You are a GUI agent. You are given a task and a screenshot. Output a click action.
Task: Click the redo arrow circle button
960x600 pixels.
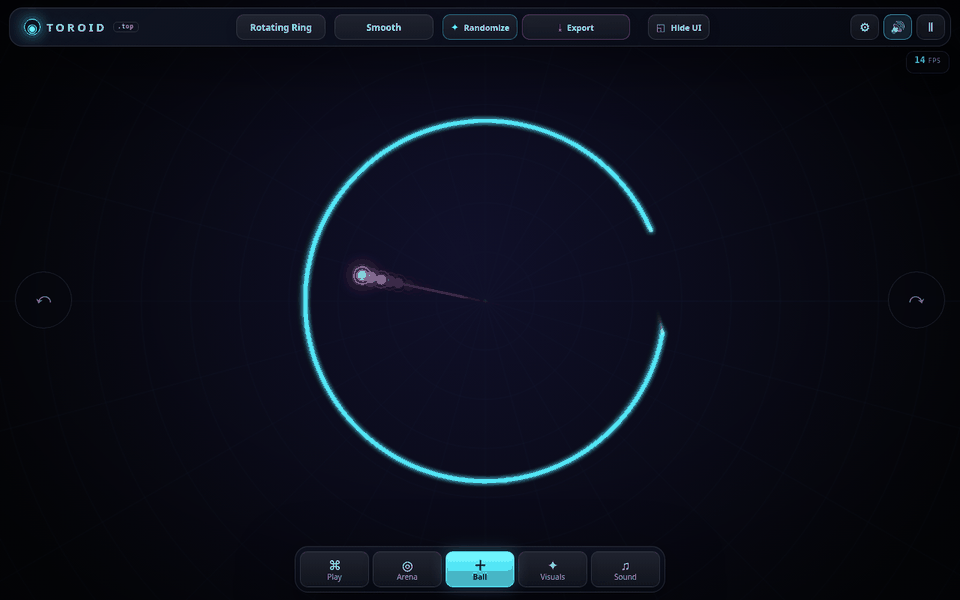917,300
